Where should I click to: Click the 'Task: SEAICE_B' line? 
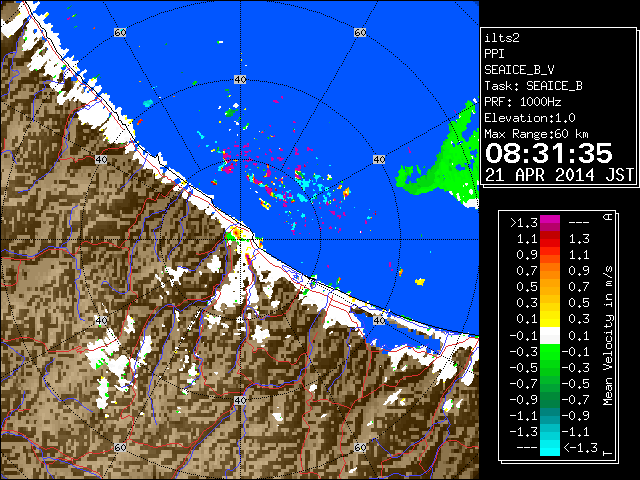533,86
